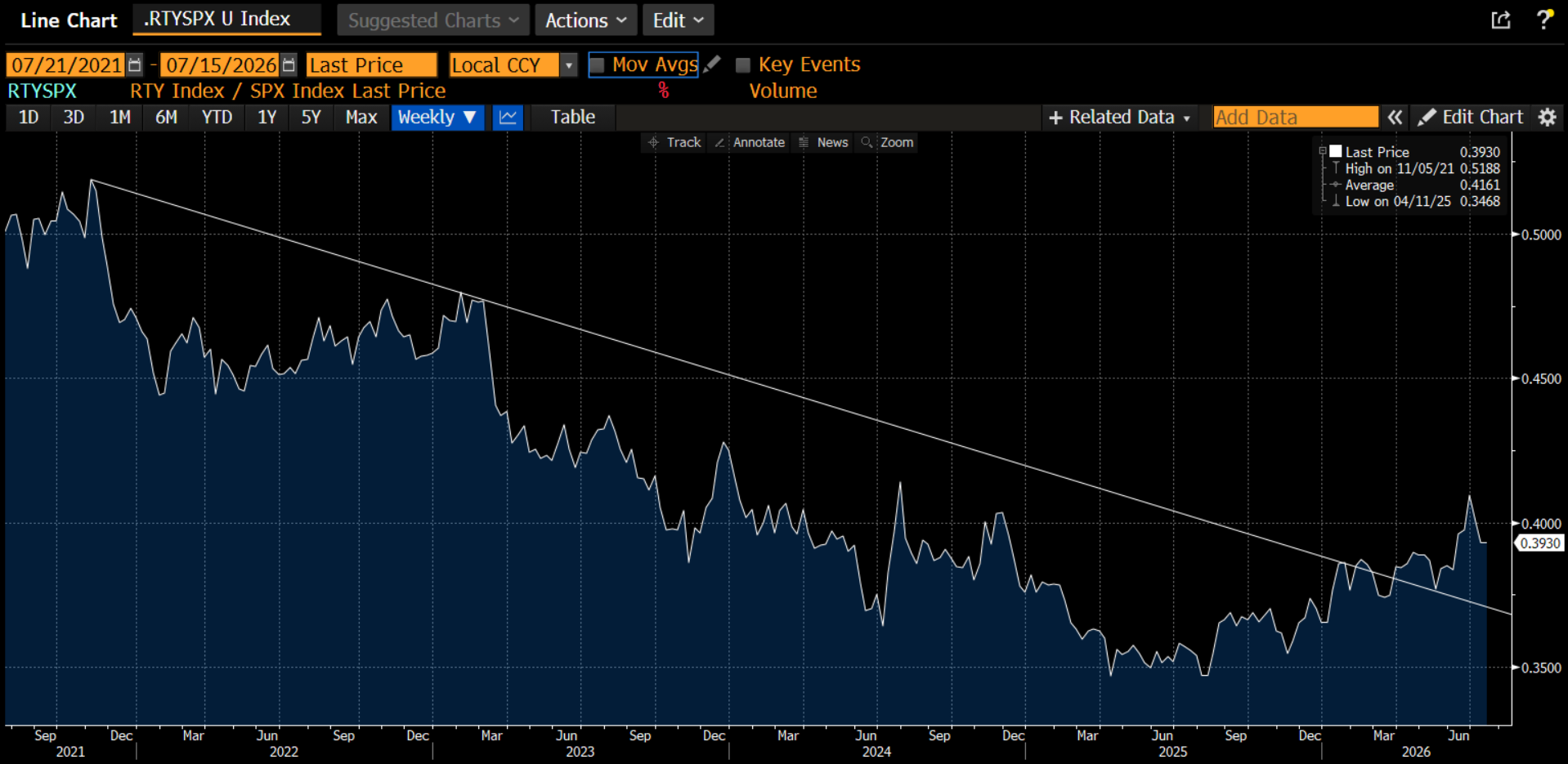Collapse the legend using its box icon
1568x764 pixels.
1323,151
